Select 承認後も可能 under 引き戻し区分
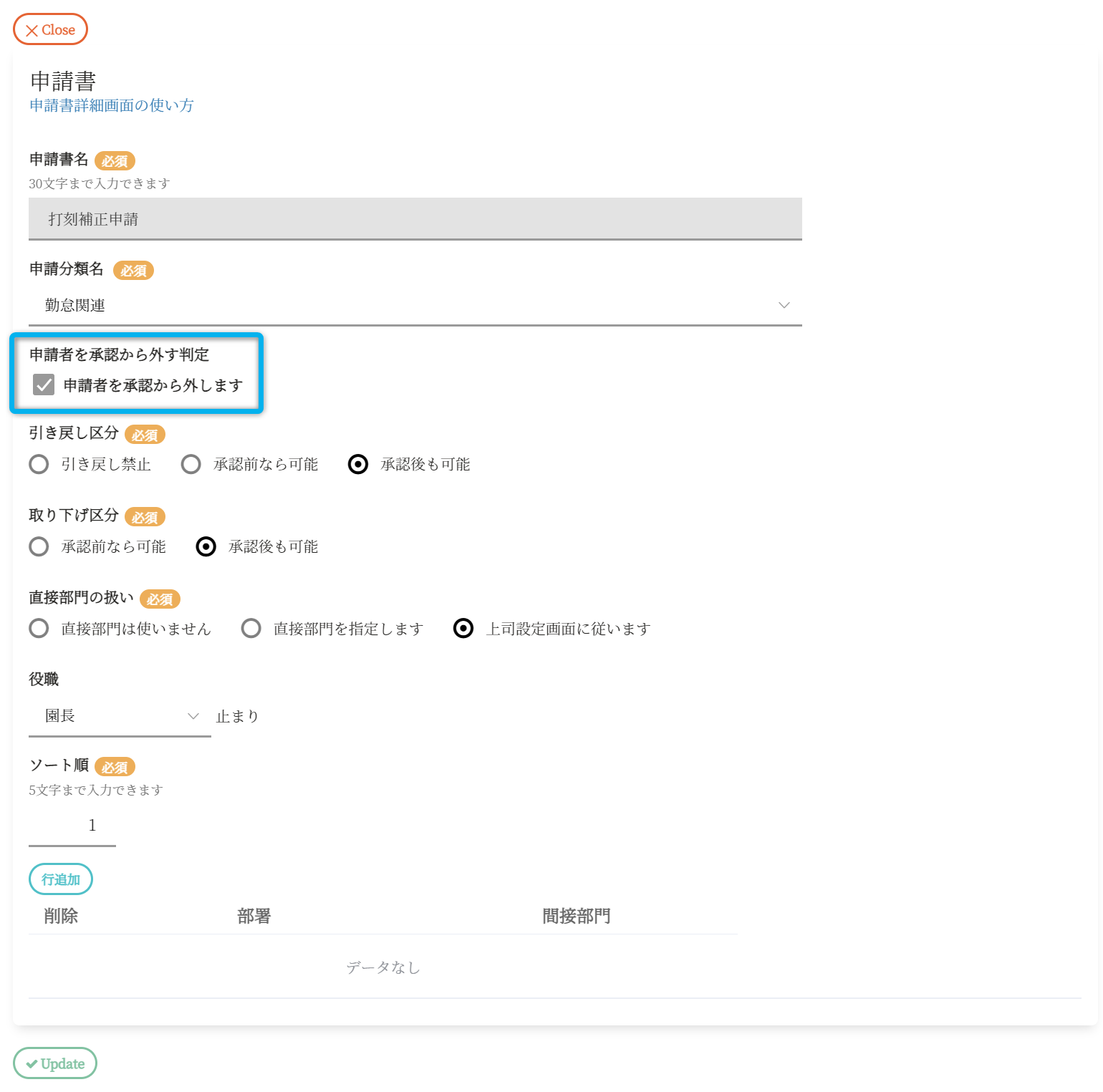Viewport: 1103px width, 1092px height. pyautogui.click(x=358, y=465)
